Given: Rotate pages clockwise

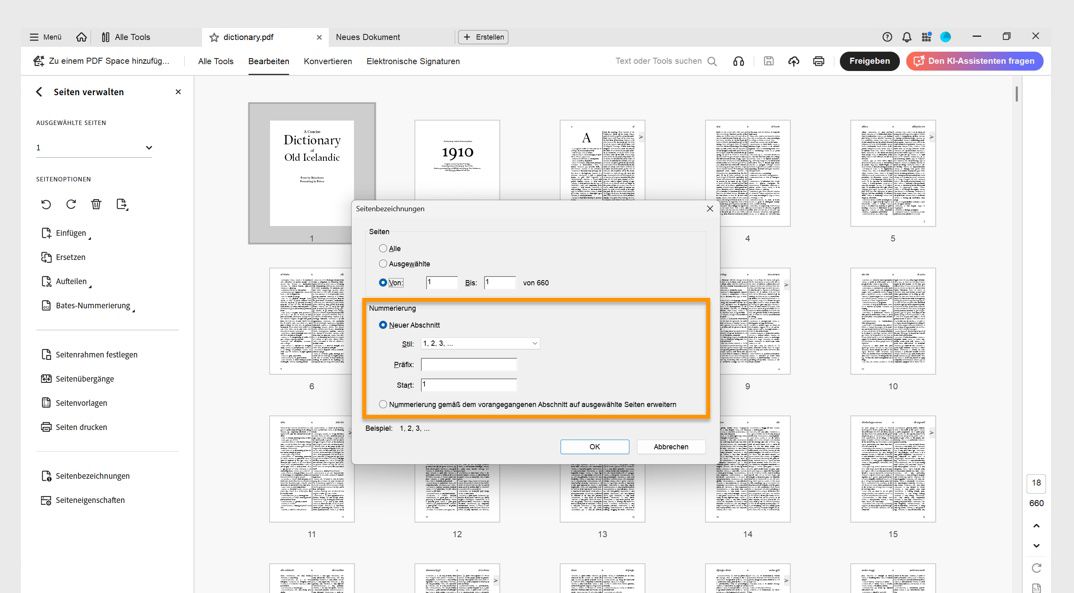Looking at the screenshot, I should click(71, 204).
